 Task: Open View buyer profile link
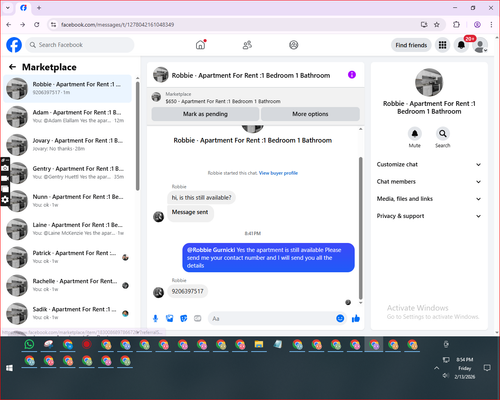pyautogui.click(x=278, y=173)
